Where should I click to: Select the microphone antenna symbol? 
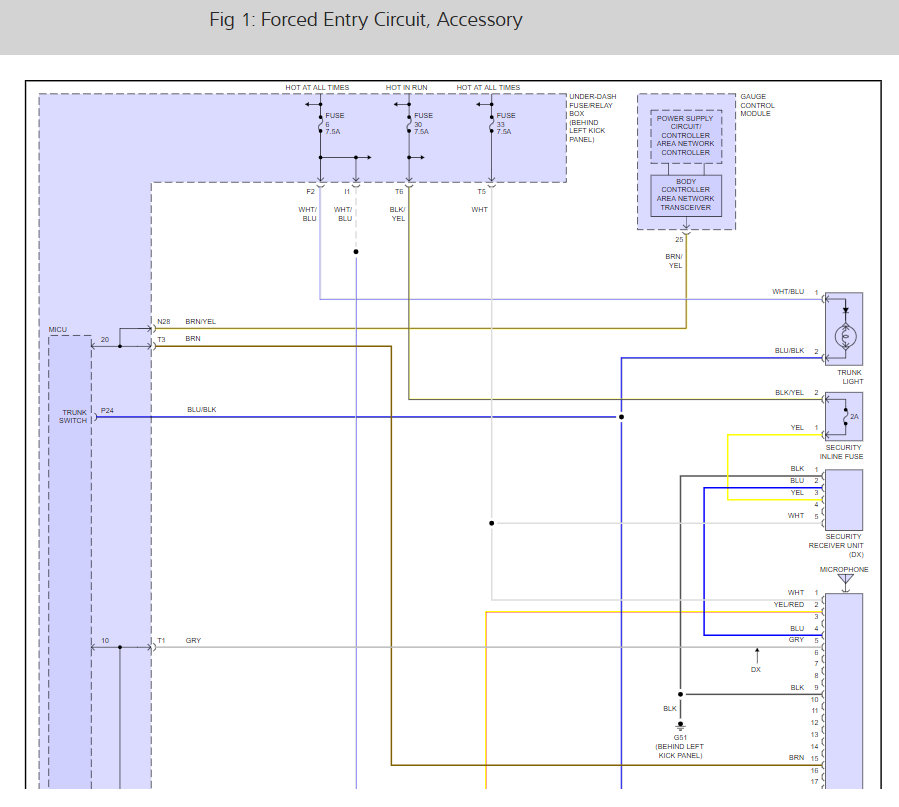pos(845,583)
